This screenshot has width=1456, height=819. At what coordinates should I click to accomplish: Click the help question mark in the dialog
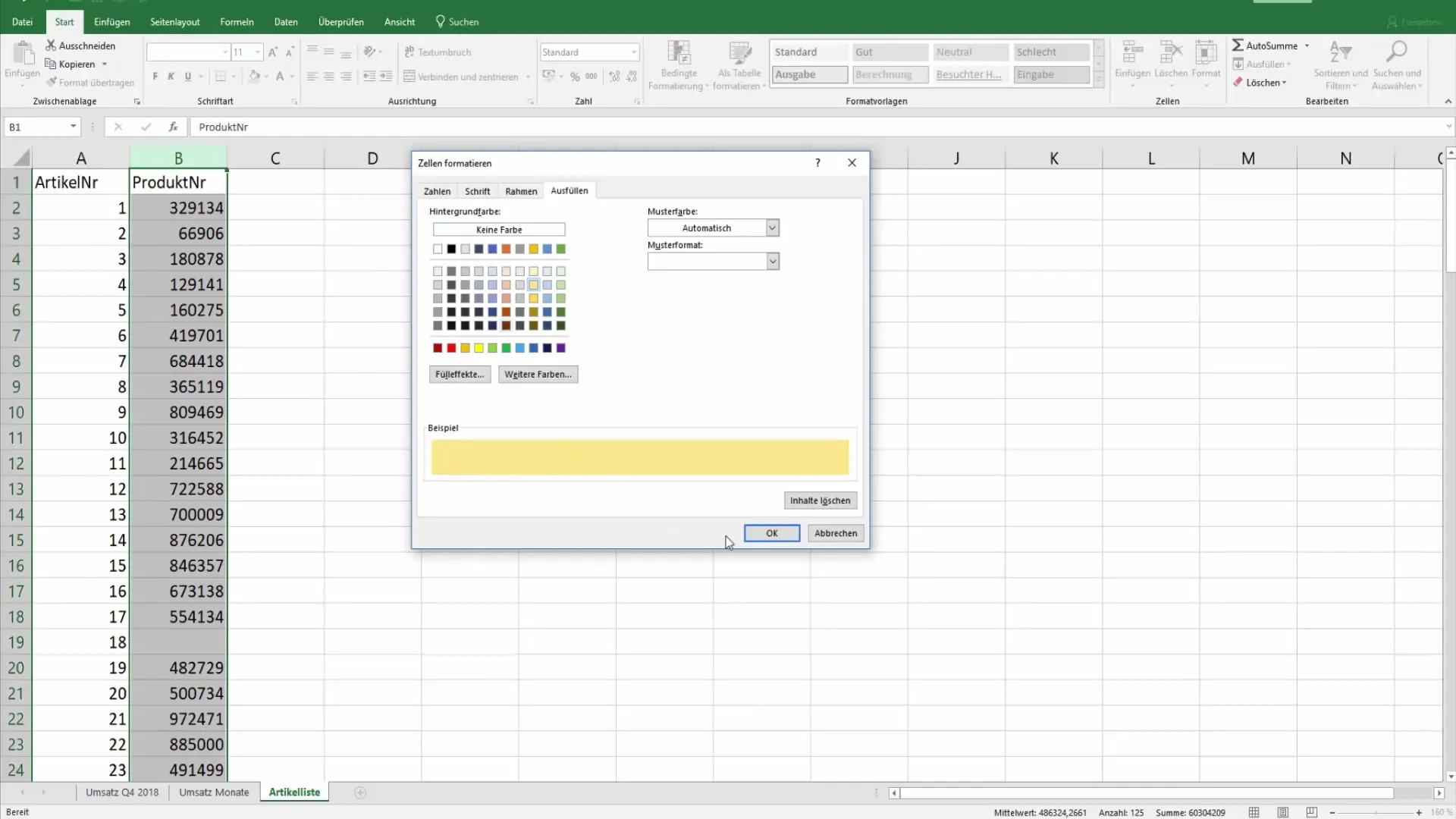(817, 163)
